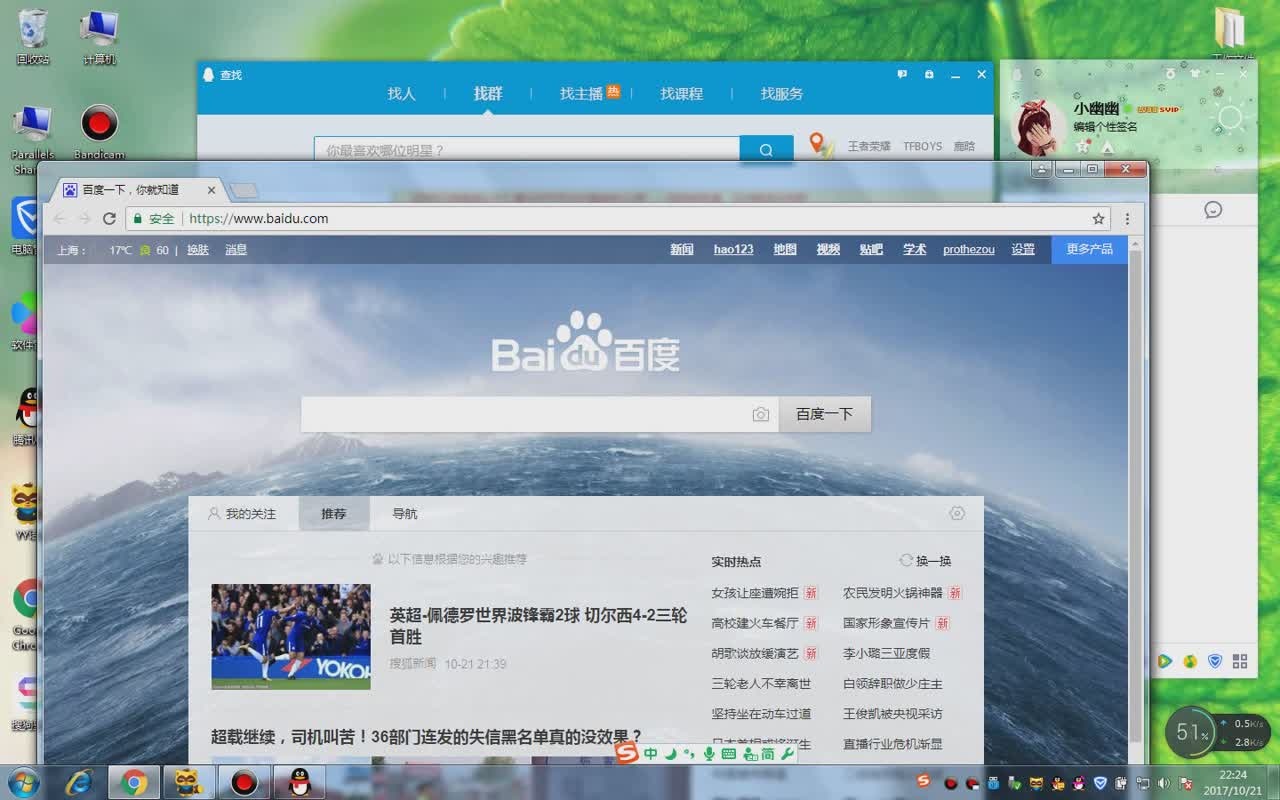Click the blue shield tray icon
The height and width of the screenshot is (800, 1280).
click(1101, 782)
